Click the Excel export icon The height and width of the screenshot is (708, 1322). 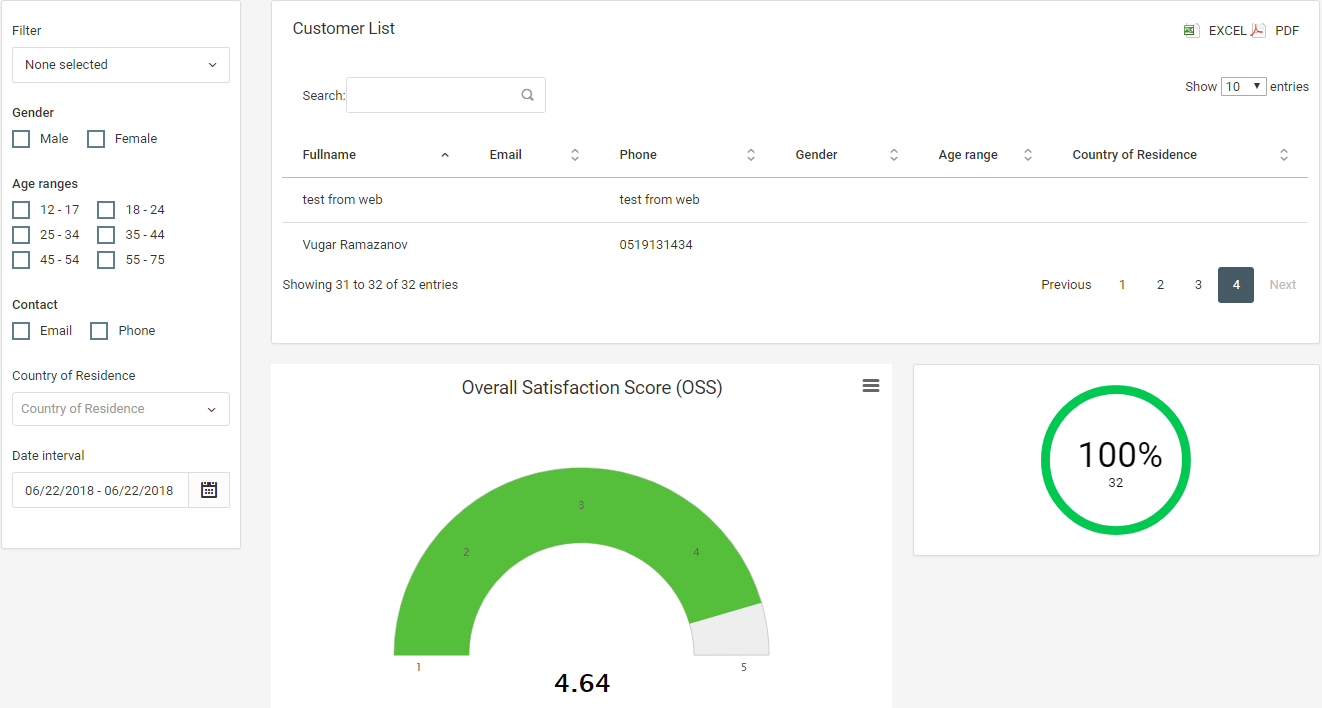click(1190, 31)
